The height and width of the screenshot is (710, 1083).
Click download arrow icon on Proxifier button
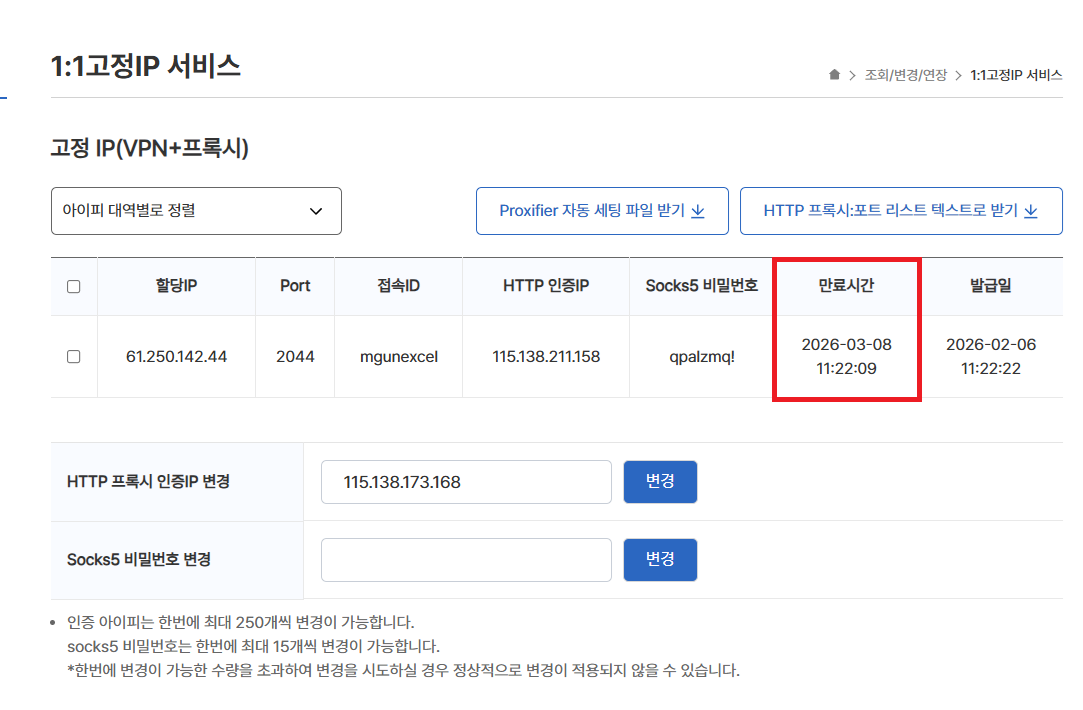(698, 211)
